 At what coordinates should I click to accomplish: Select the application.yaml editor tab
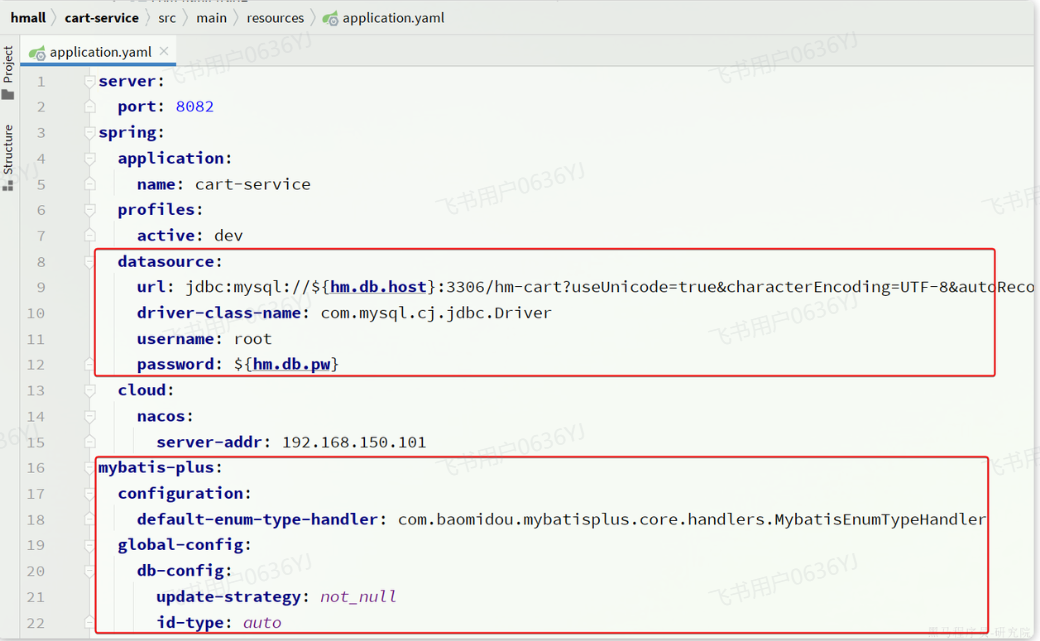pyautogui.click(x=100, y=52)
